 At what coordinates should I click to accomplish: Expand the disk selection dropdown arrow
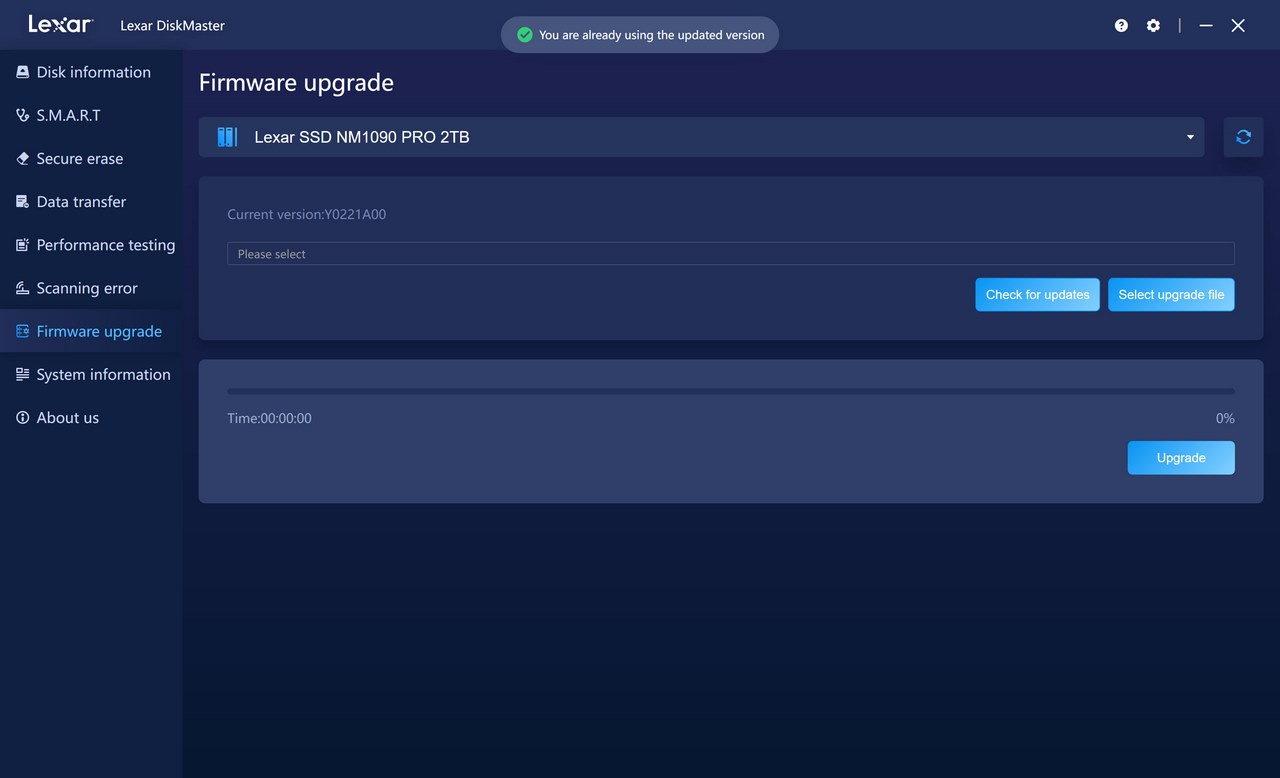(x=1190, y=137)
